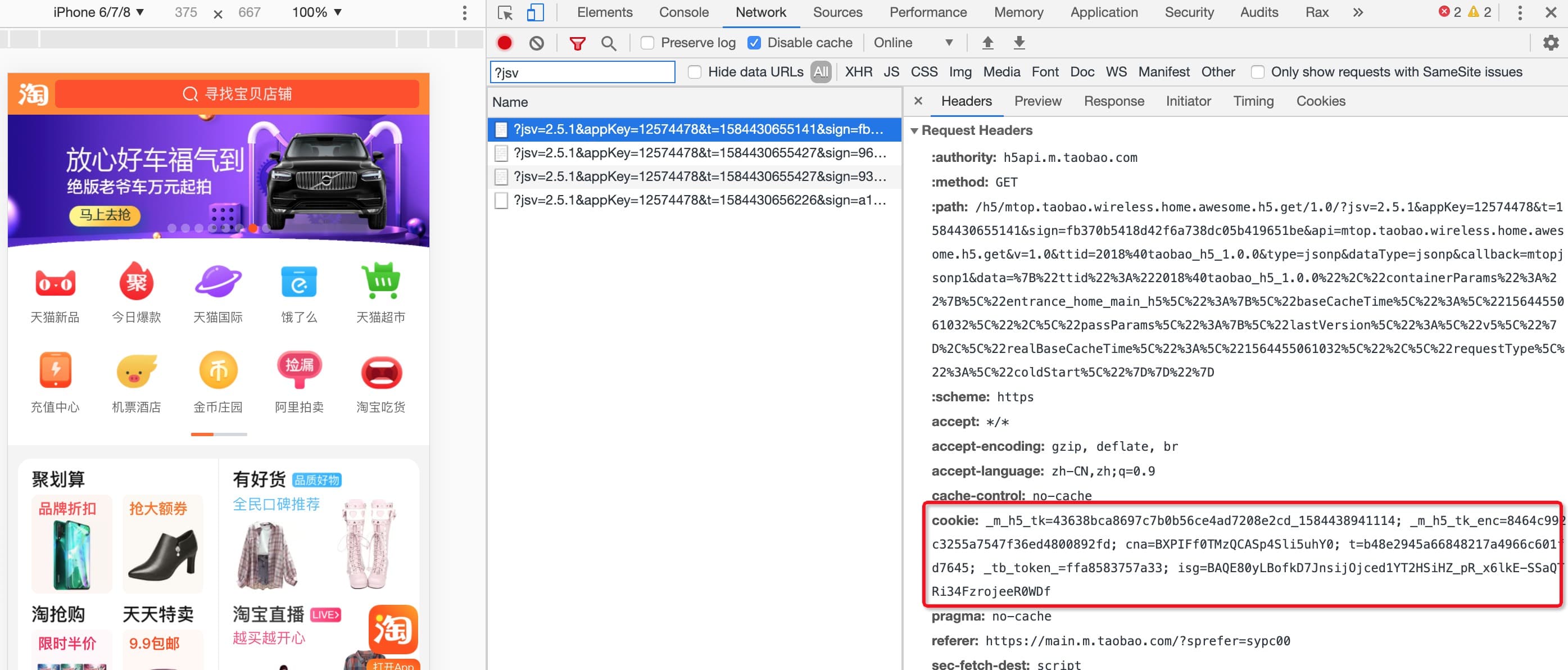Click the export HAR download arrow

[1019, 43]
